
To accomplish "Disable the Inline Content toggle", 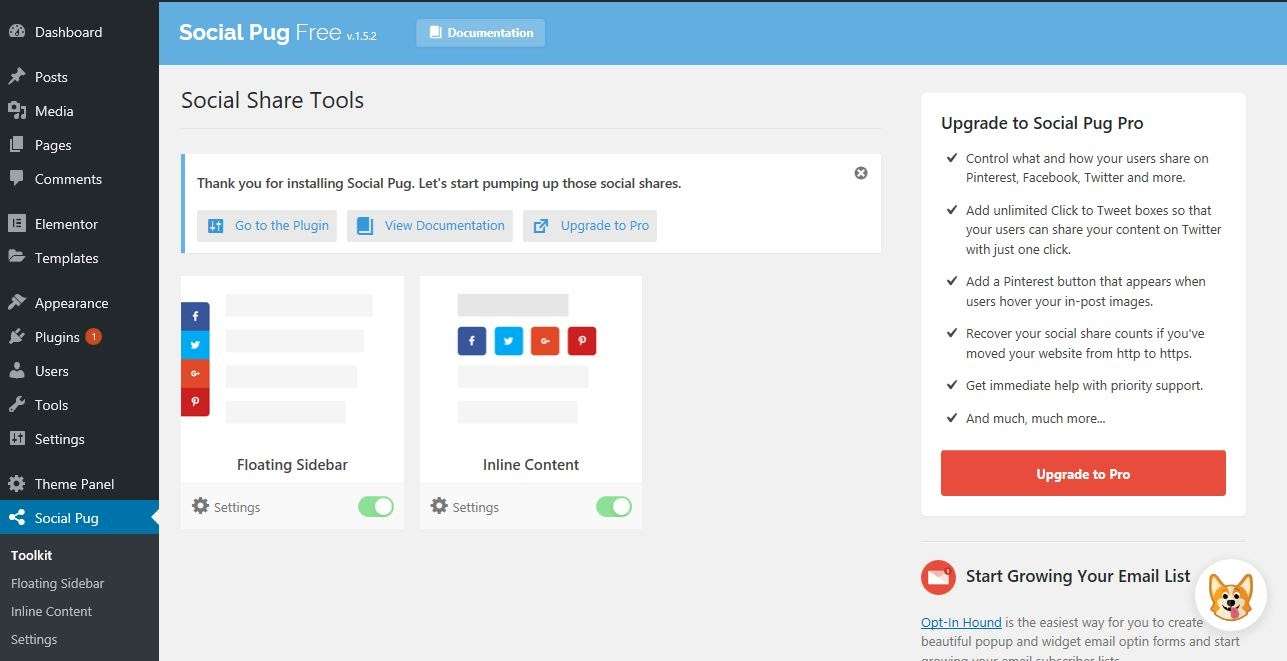I will (x=613, y=506).
